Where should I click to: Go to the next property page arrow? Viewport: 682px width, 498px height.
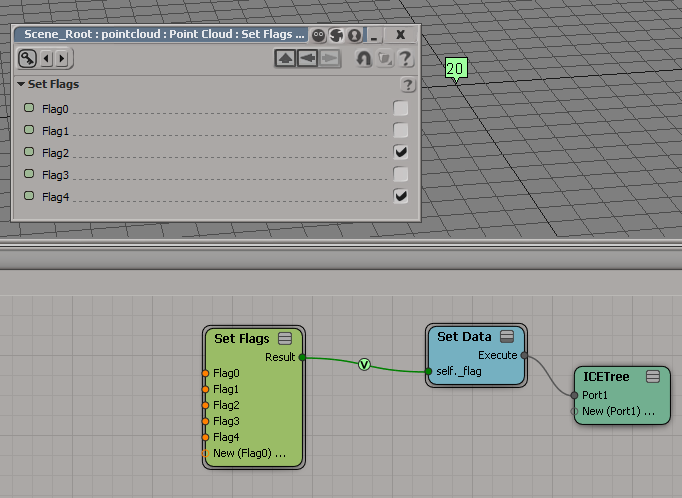(x=60, y=58)
